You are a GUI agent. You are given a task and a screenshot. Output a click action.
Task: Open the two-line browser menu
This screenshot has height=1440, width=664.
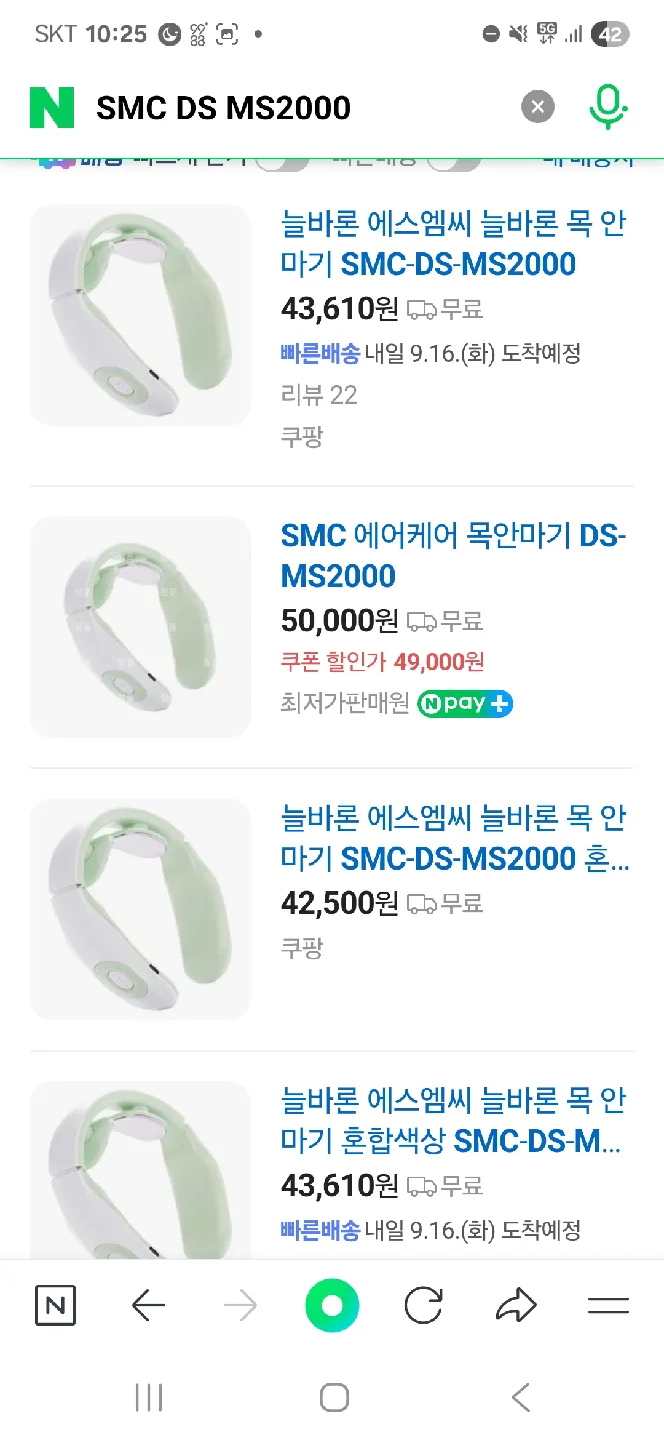point(608,1306)
